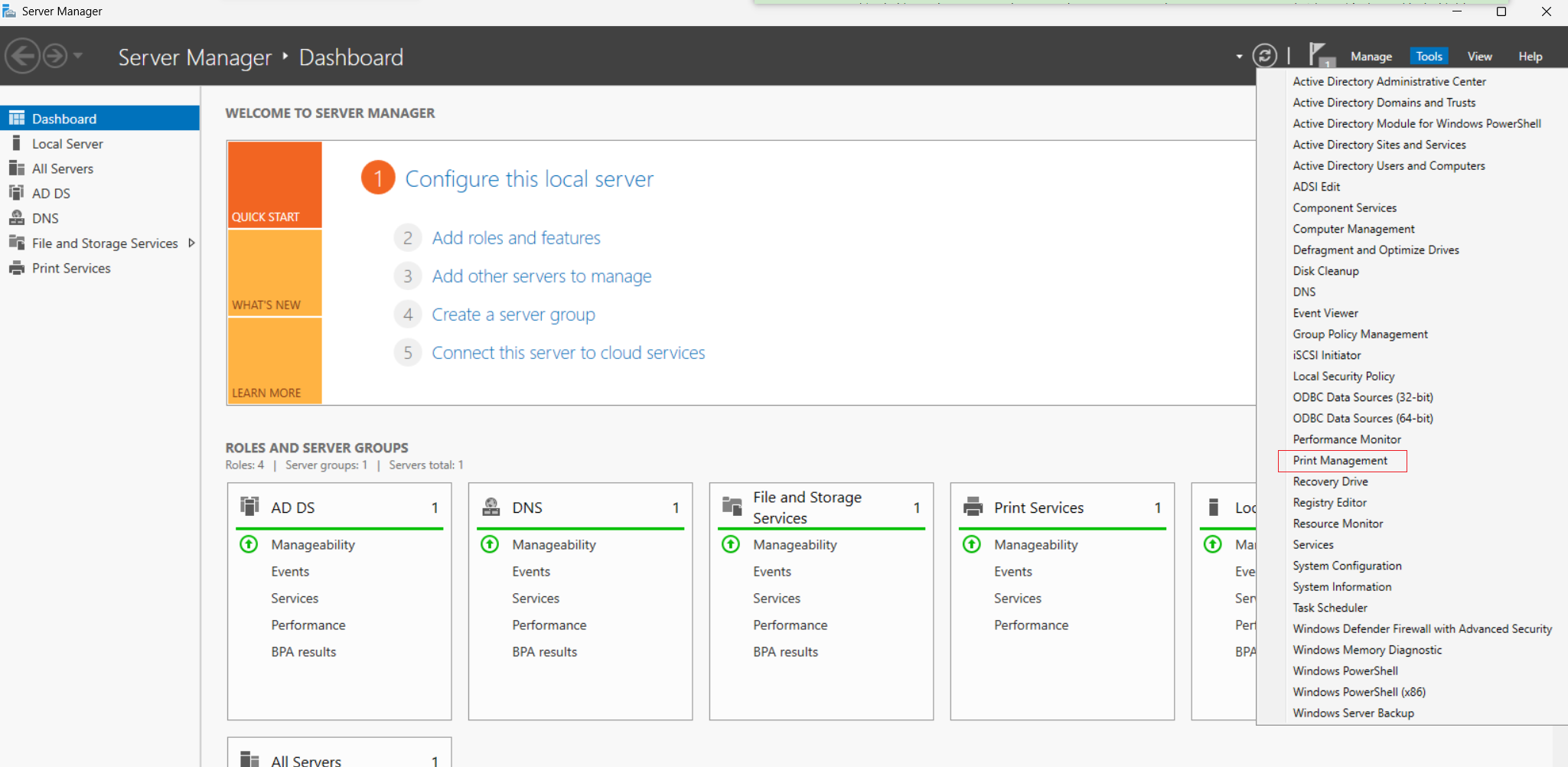The width and height of the screenshot is (1568, 767).
Task: Select the DNS icon in sidebar
Action: (16, 217)
